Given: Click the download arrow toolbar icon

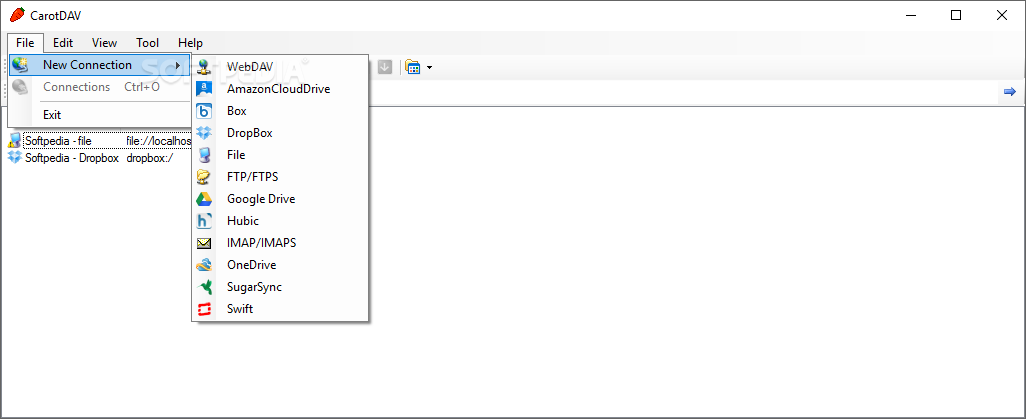Looking at the screenshot, I should (385, 67).
